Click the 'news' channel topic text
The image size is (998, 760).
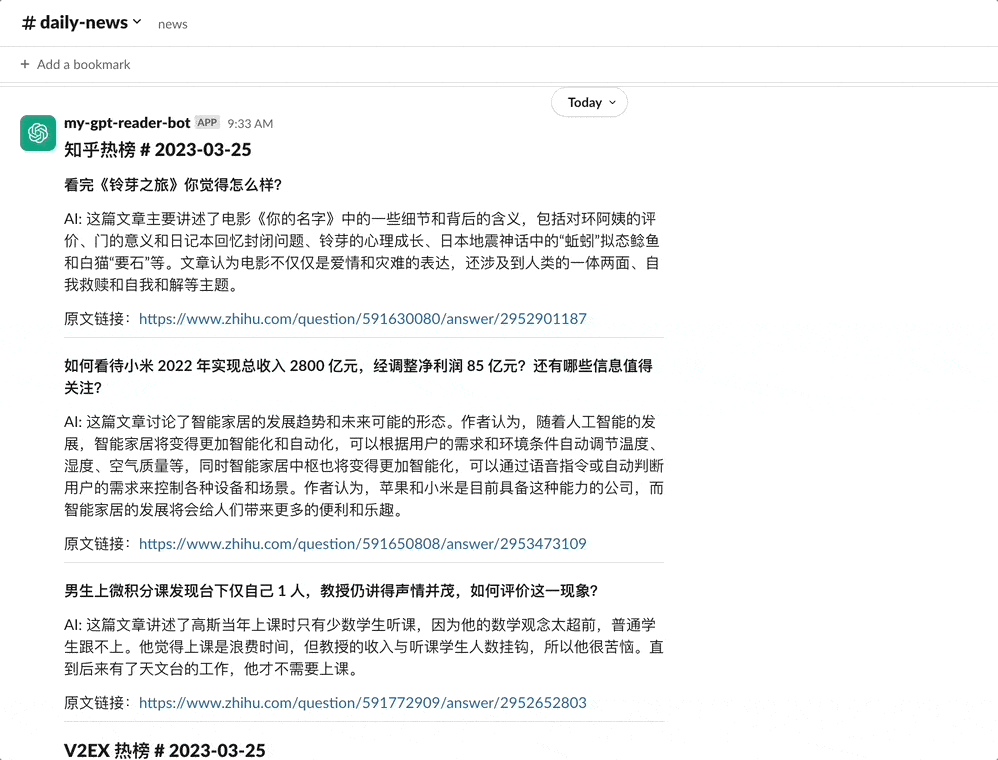tap(172, 24)
